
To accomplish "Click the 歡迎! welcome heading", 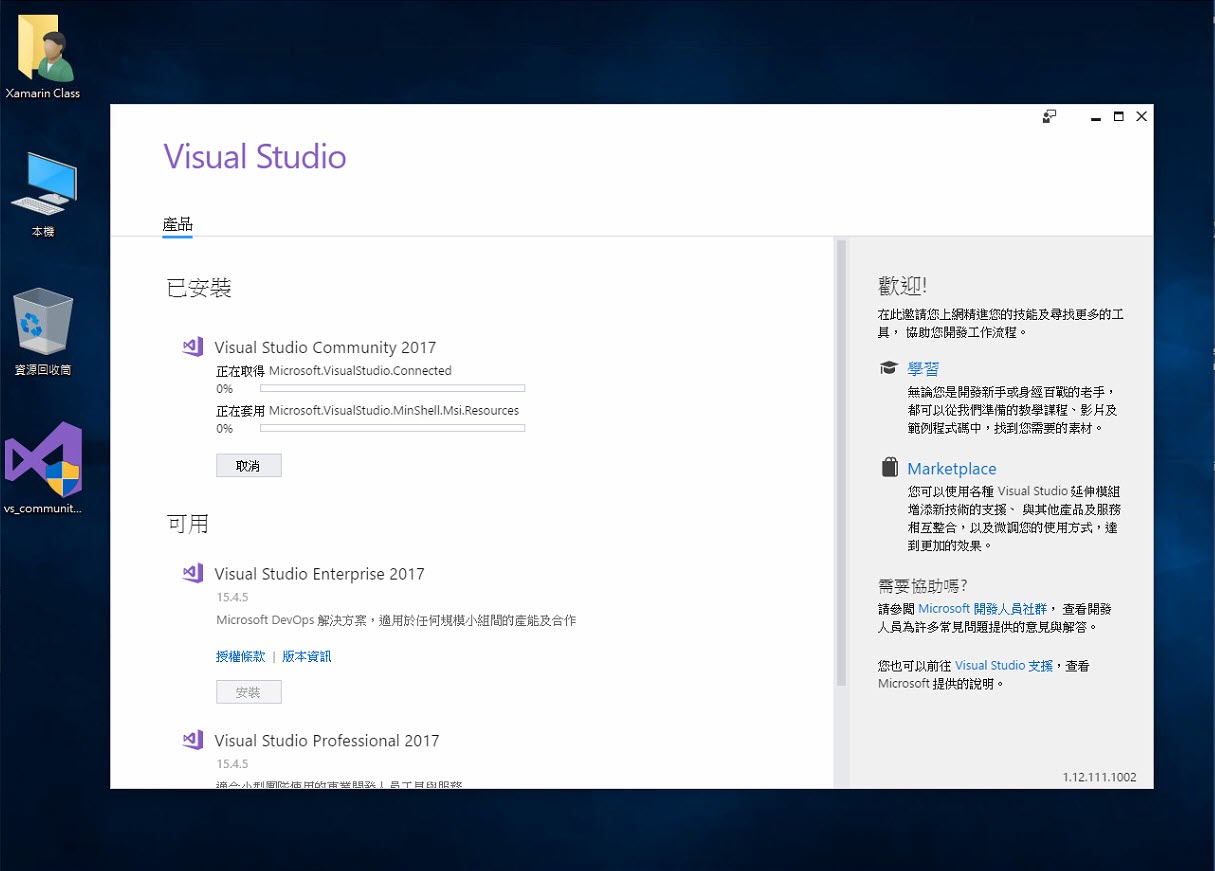I will (902, 286).
